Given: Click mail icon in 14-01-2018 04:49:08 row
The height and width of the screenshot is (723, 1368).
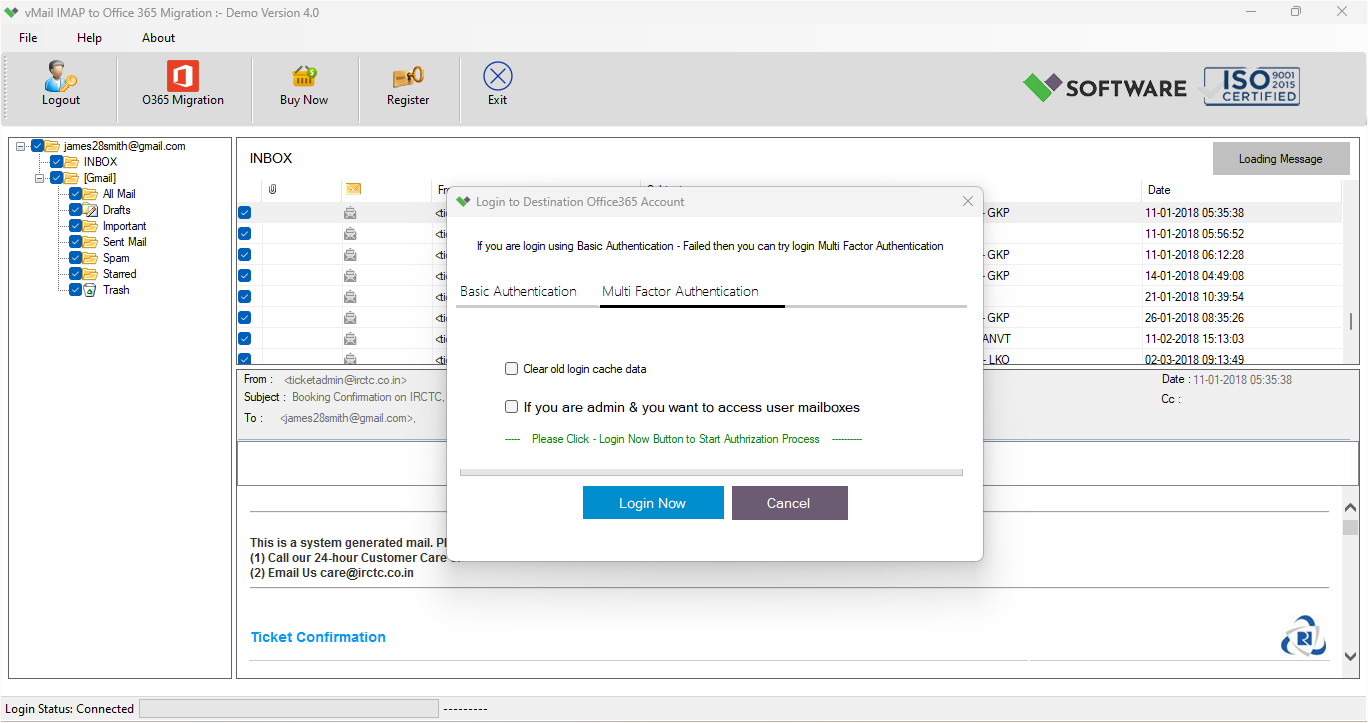Looking at the screenshot, I should tap(351, 276).
